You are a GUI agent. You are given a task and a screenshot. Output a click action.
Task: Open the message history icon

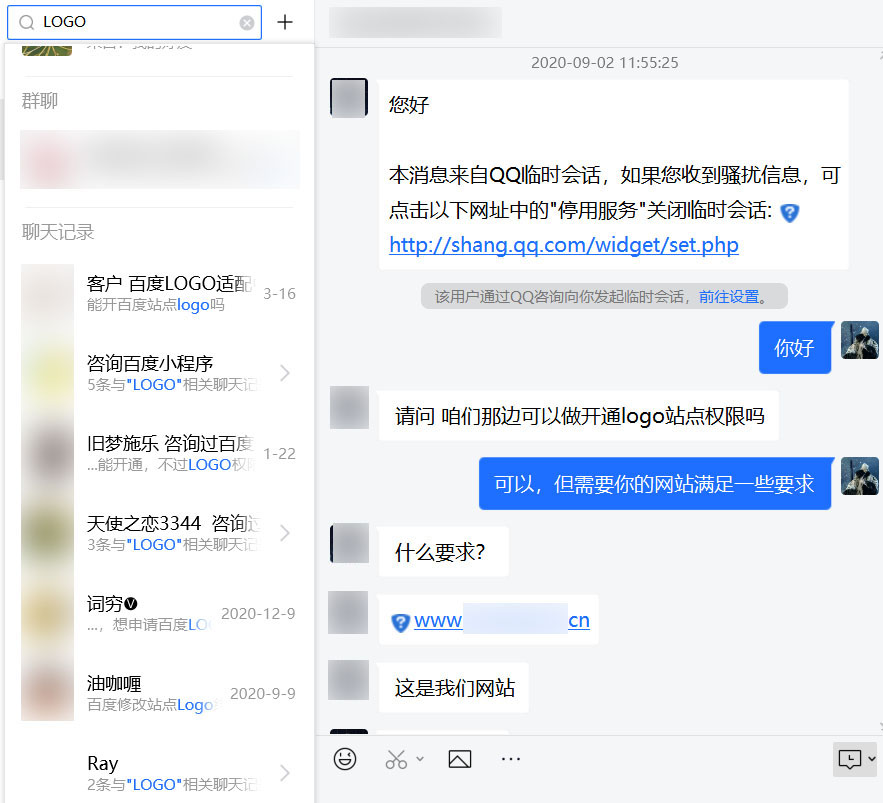point(849,759)
